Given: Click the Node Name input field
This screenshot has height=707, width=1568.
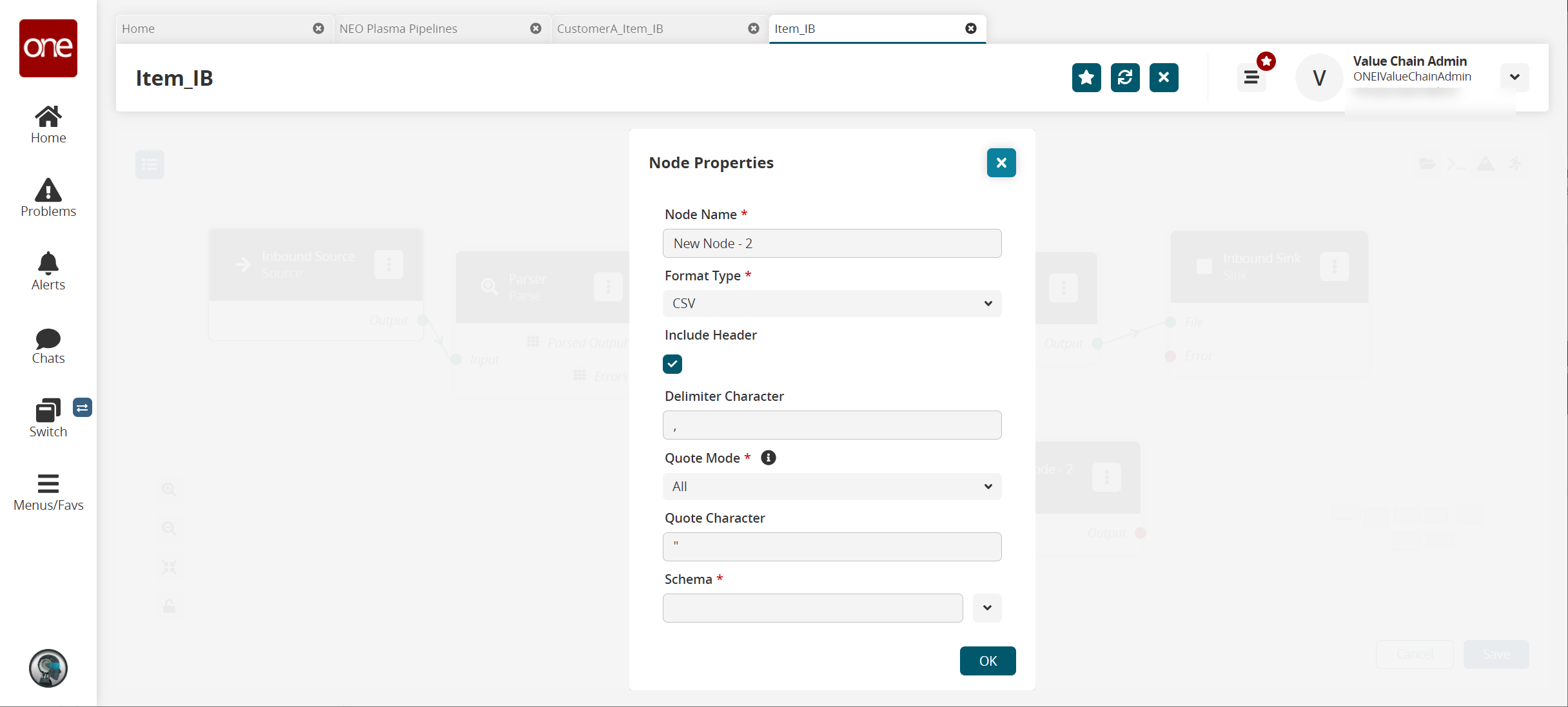Looking at the screenshot, I should click(x=832, y=243).
